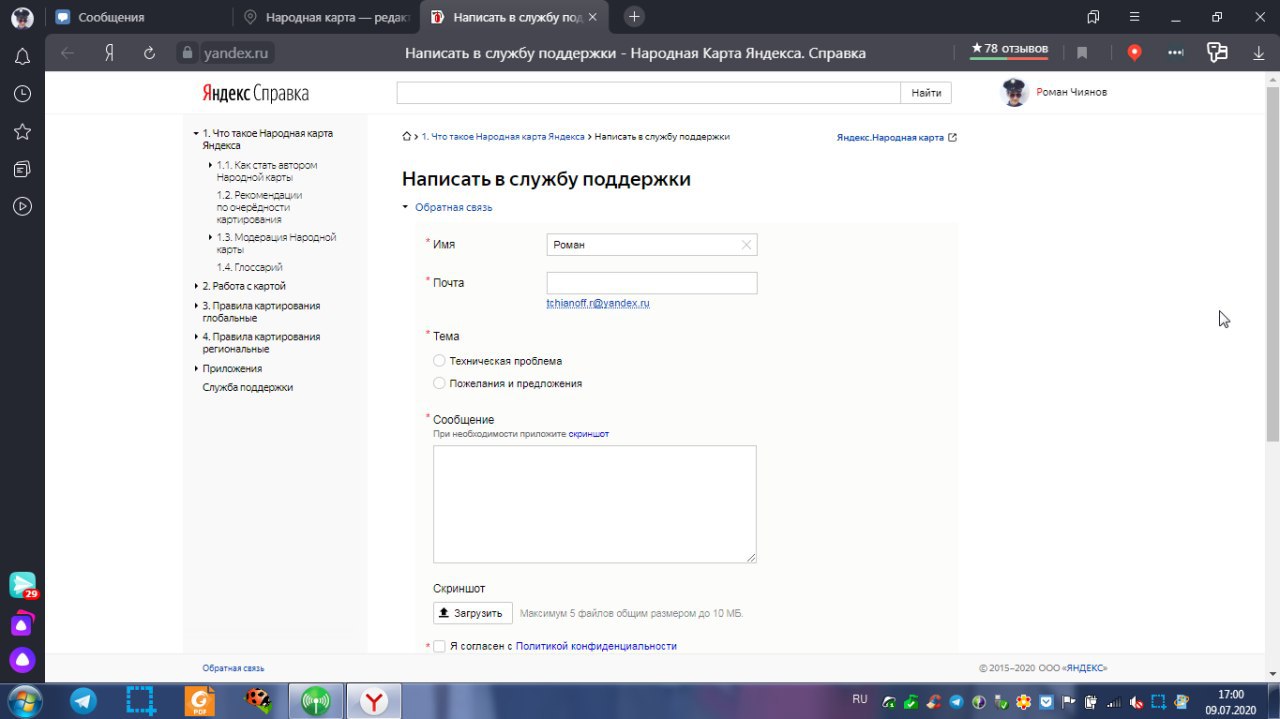
Task: Click the tchianoff.r@yandex.ru email suggestion
Action: (598, 302)
